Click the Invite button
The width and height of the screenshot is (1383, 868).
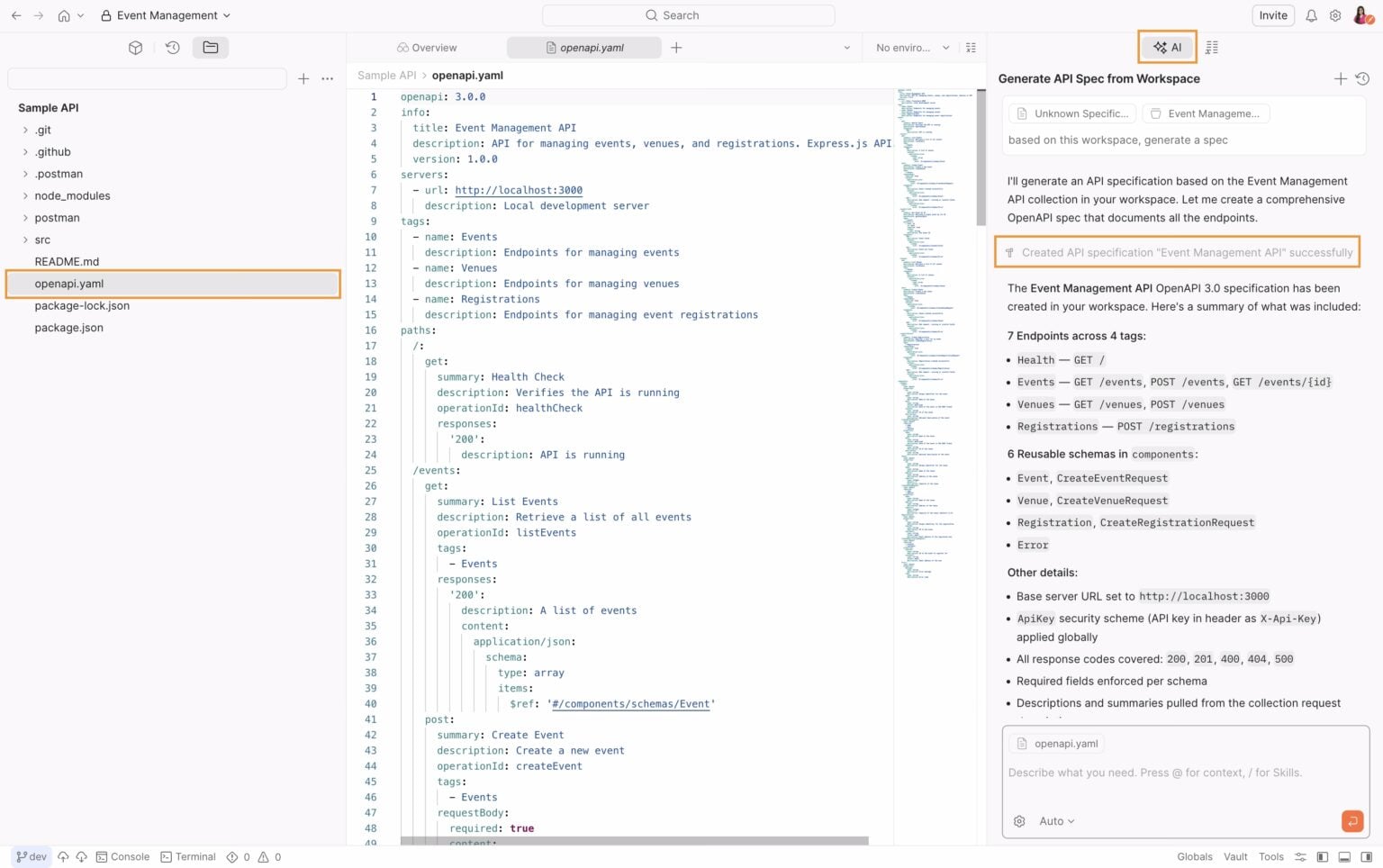(1272, 15)
